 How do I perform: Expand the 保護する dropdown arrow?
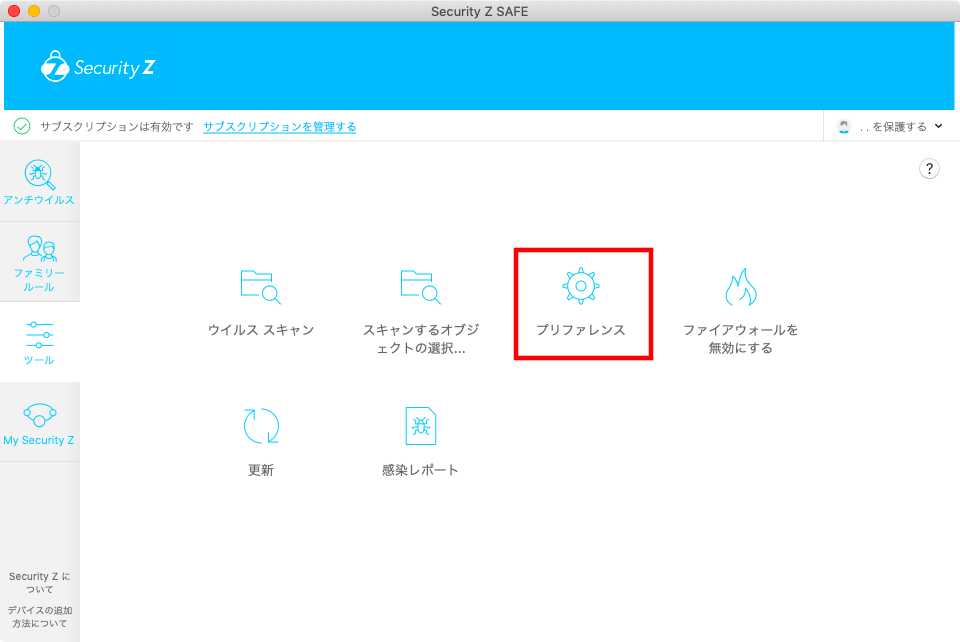pyautogui.click(x=938, y=127)
